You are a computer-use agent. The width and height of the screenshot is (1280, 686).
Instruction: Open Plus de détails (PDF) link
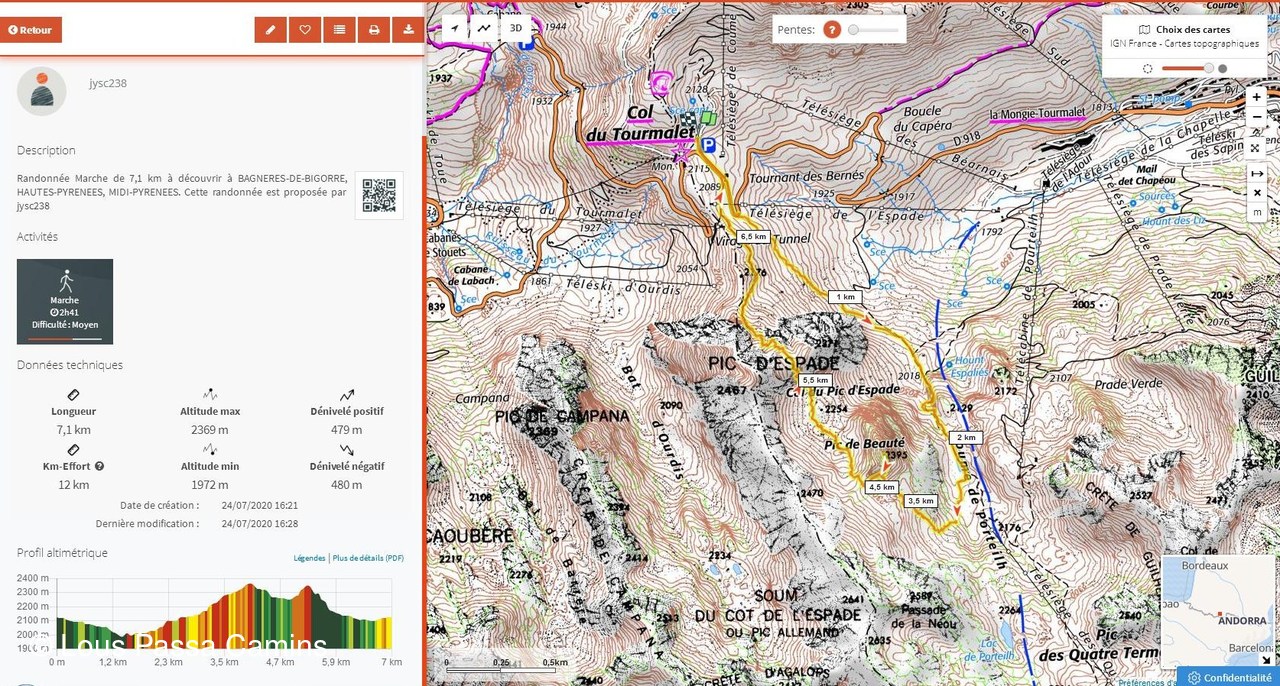(x=368, y=558)
